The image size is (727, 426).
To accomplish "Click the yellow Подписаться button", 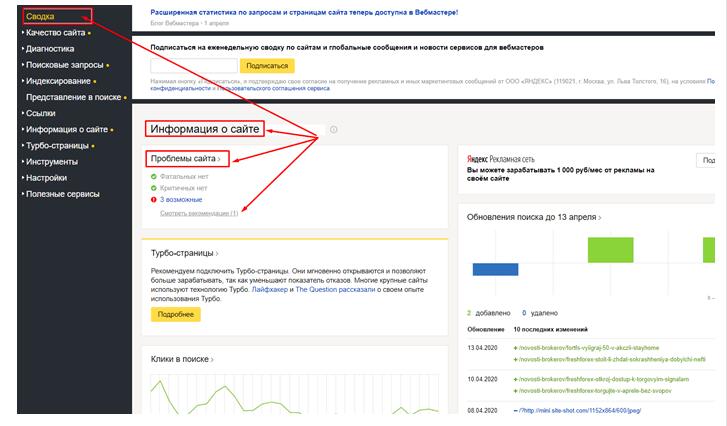I will (x=267, y=66).
